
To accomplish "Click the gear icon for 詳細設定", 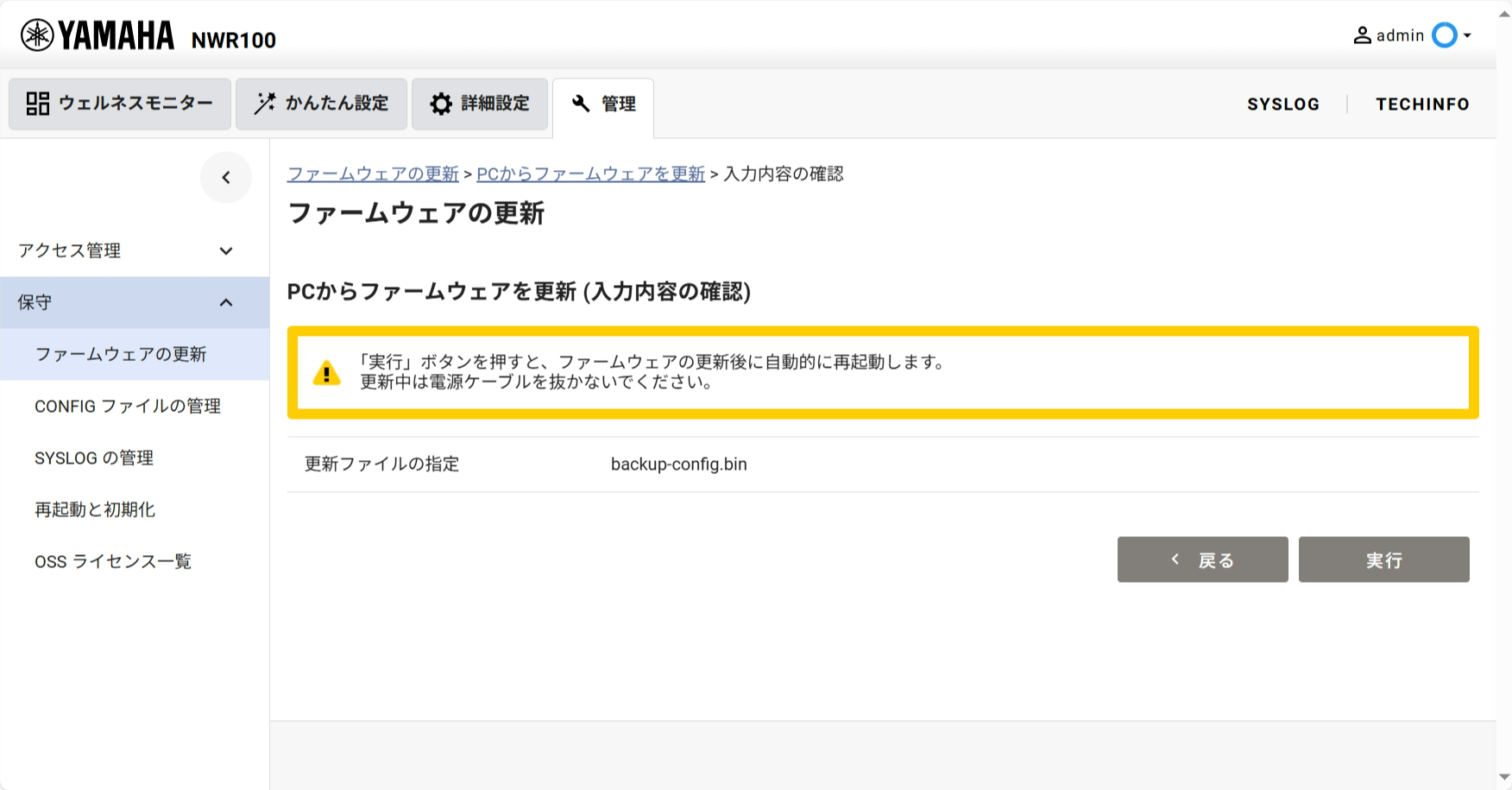I will (441, 104).
